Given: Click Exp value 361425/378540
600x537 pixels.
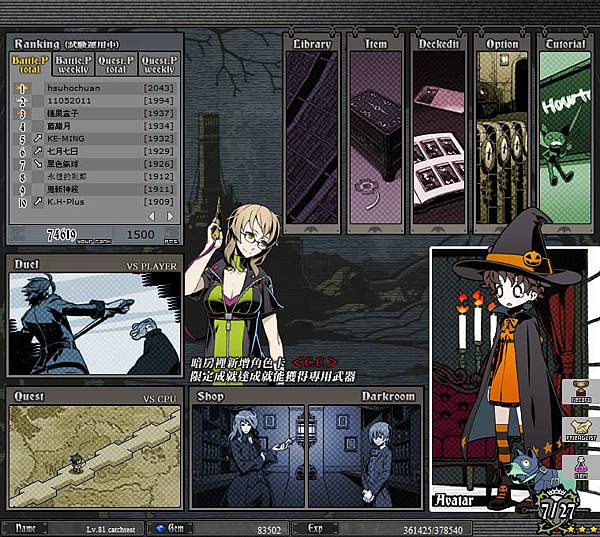Looking at the screenshot, I should pyautogui.click(x=433, y=530).
